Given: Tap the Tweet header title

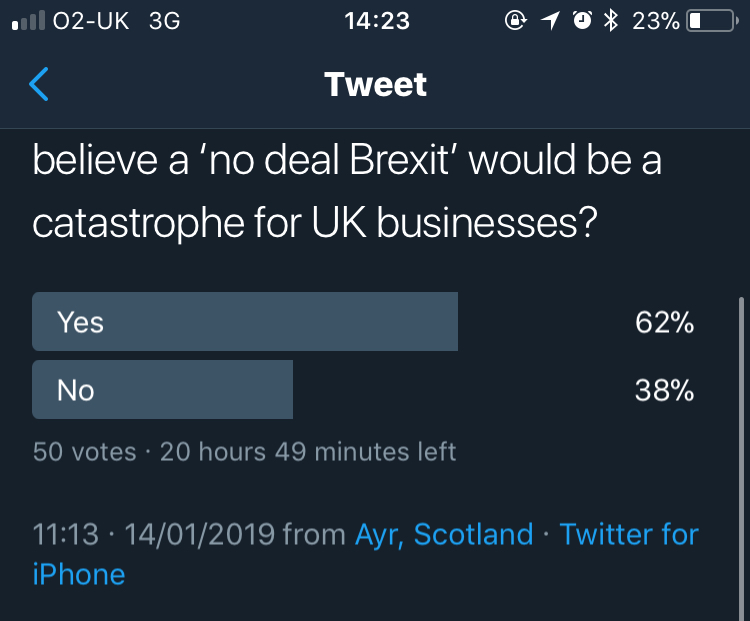Looking at the screenshot, I should [375, 84].
